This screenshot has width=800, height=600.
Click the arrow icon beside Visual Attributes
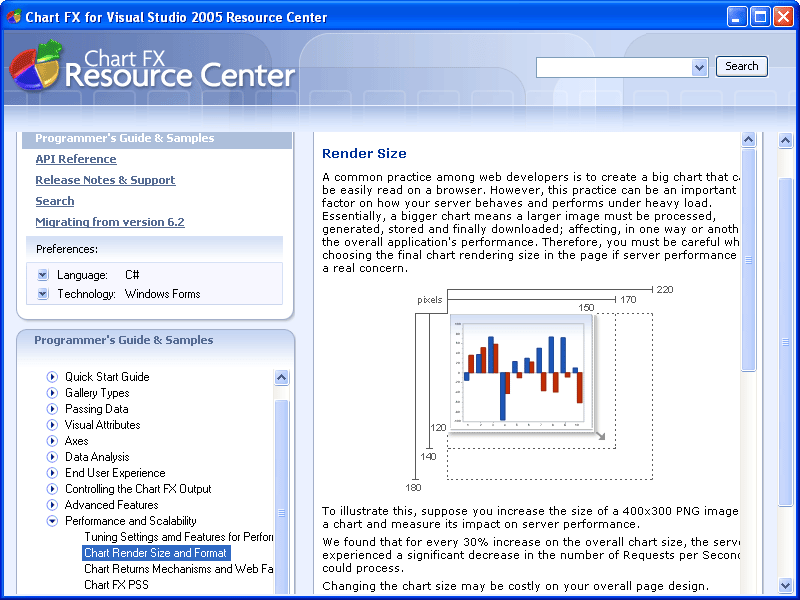[52, 425]
